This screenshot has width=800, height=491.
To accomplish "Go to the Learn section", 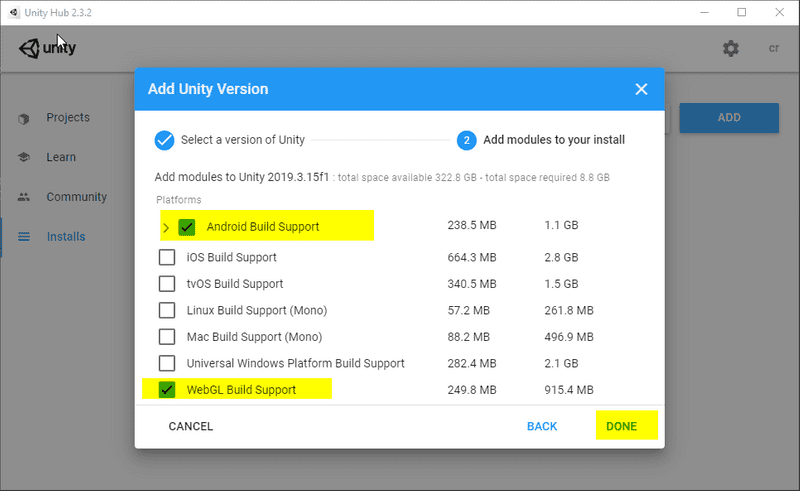I will [x=61, y=157].
